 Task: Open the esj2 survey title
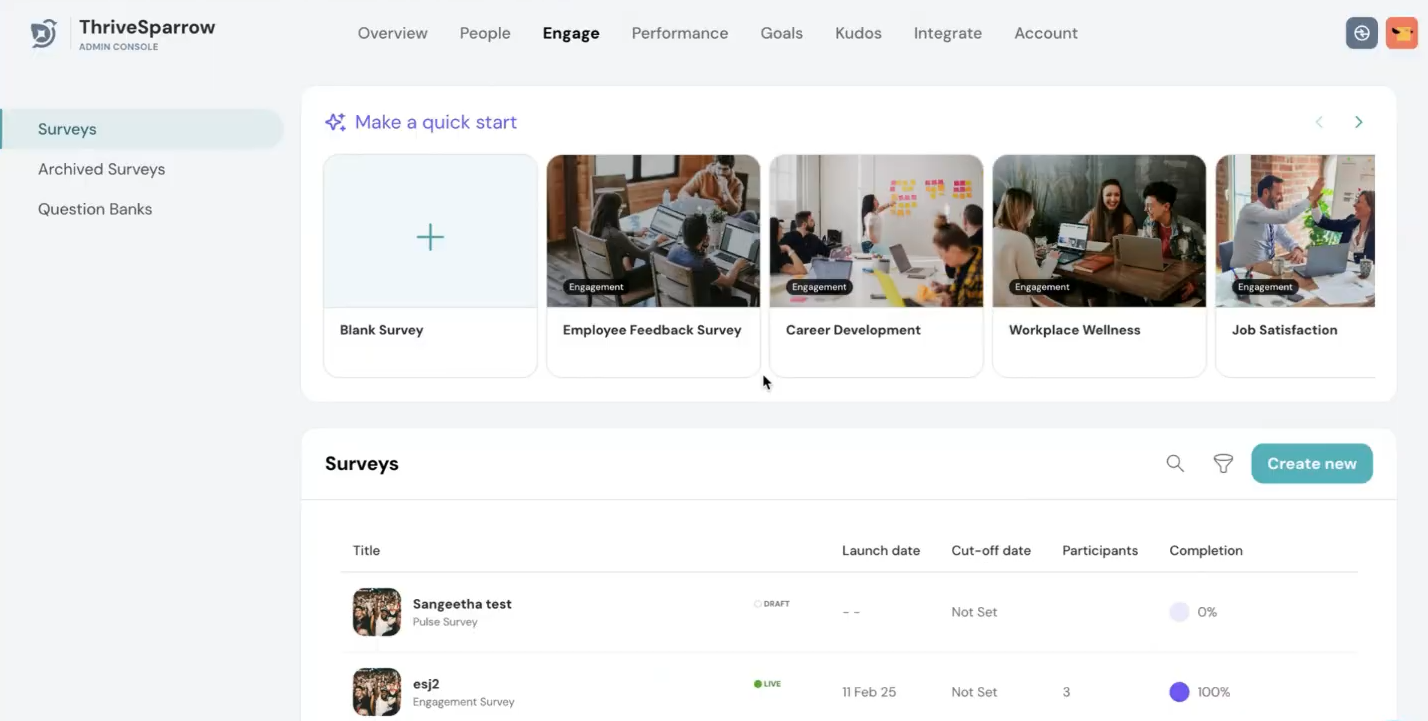[x=426, y=684]
